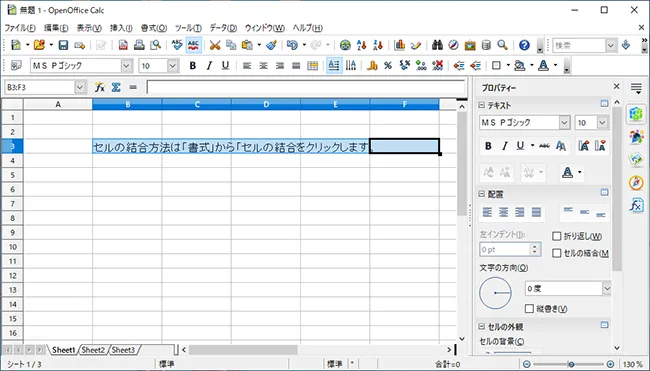Click the Format Paintbrush icon

(x=272, y=45)
